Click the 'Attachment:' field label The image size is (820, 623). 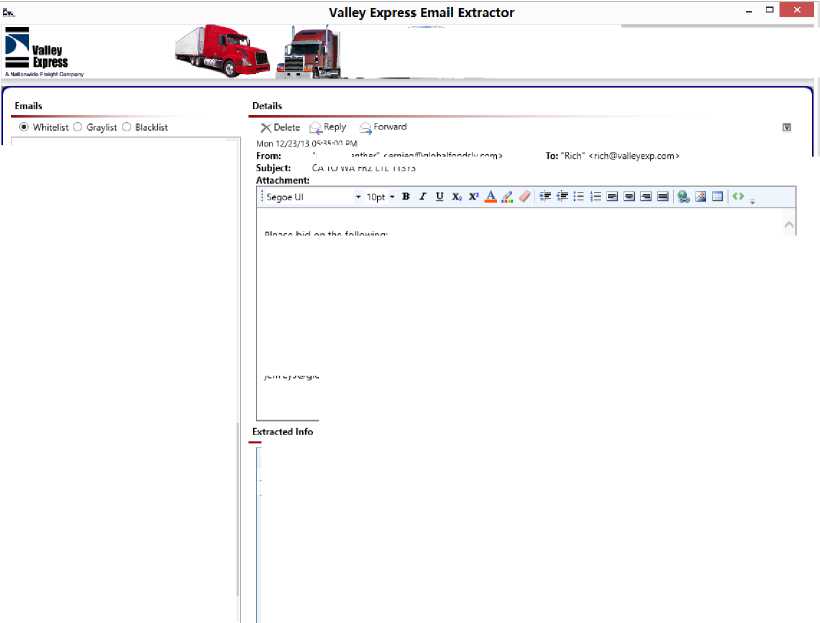pyautogui.click(x=283, y=180)
